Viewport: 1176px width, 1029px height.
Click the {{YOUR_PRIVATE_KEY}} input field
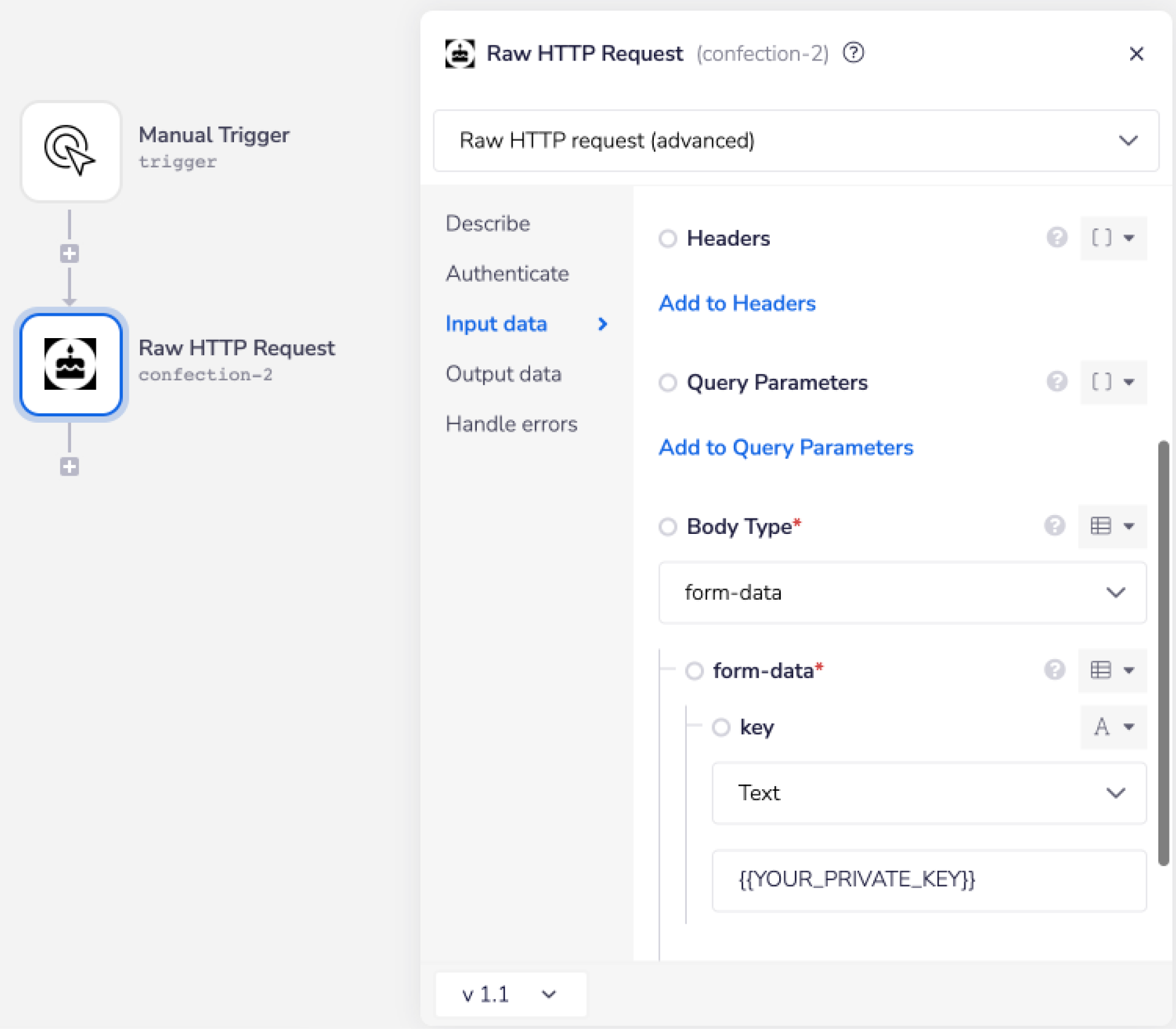coord(928,880)
